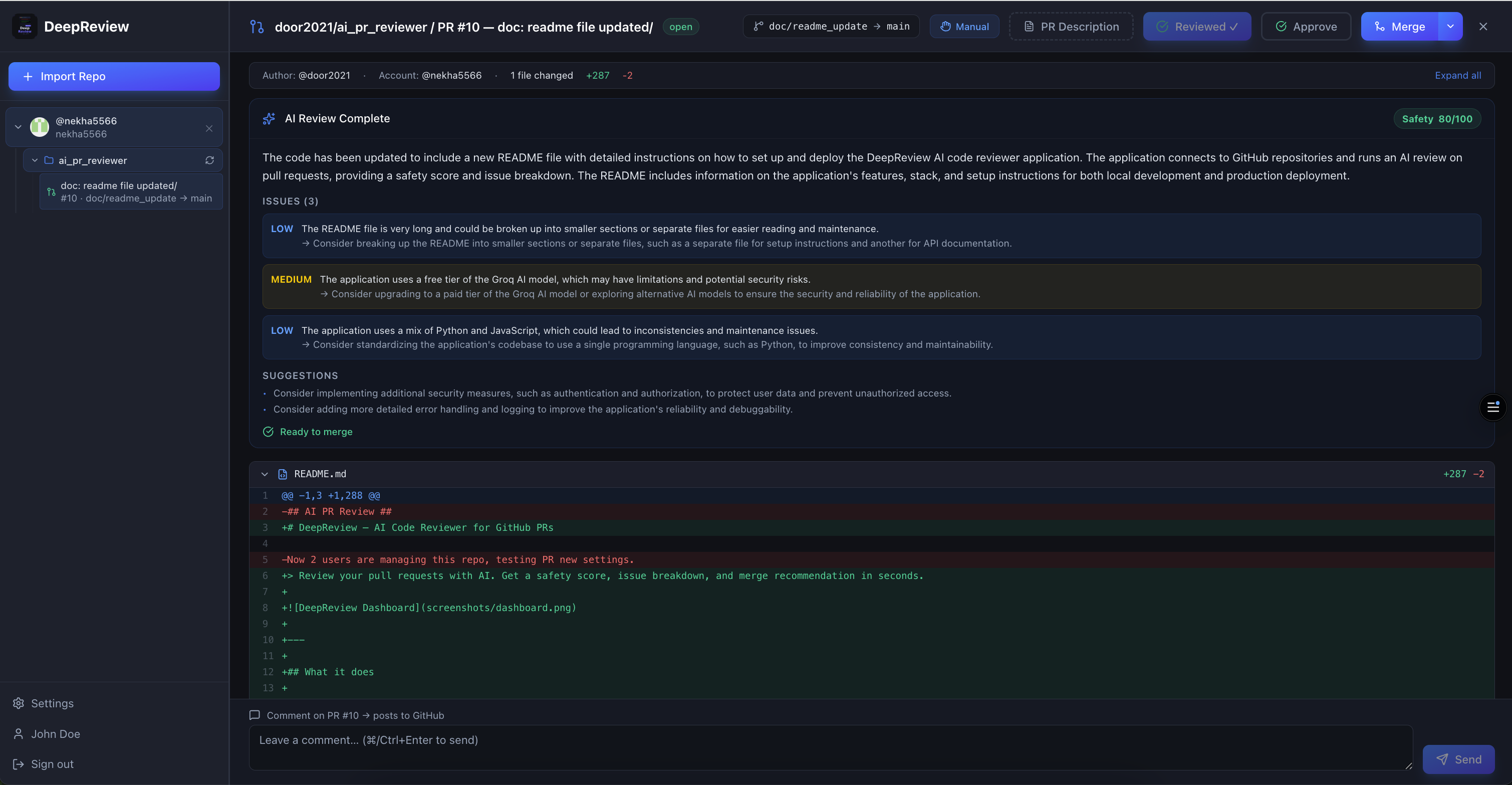Viewport: 1512px width, 785px height.
Task: Open Settings in the sidebar
Action: click(x=44, y=703)
